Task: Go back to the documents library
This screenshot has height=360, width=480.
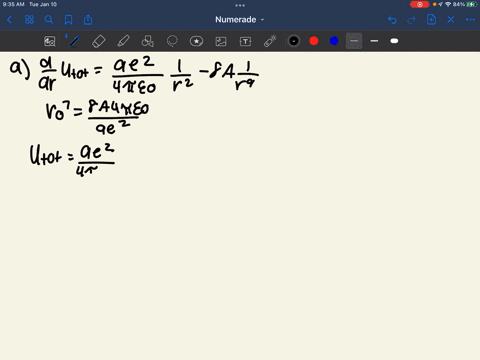Action: point(9,20)
